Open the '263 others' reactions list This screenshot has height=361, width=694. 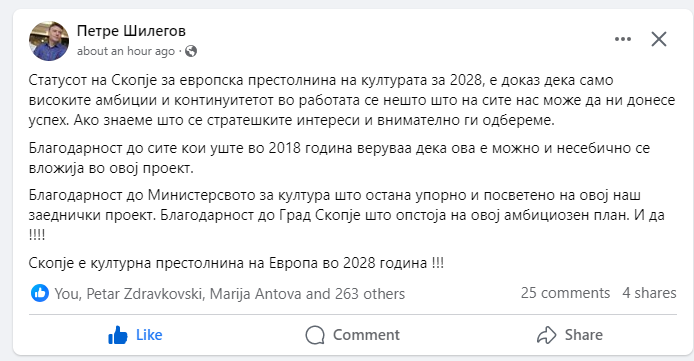click(x=370, y=294)
